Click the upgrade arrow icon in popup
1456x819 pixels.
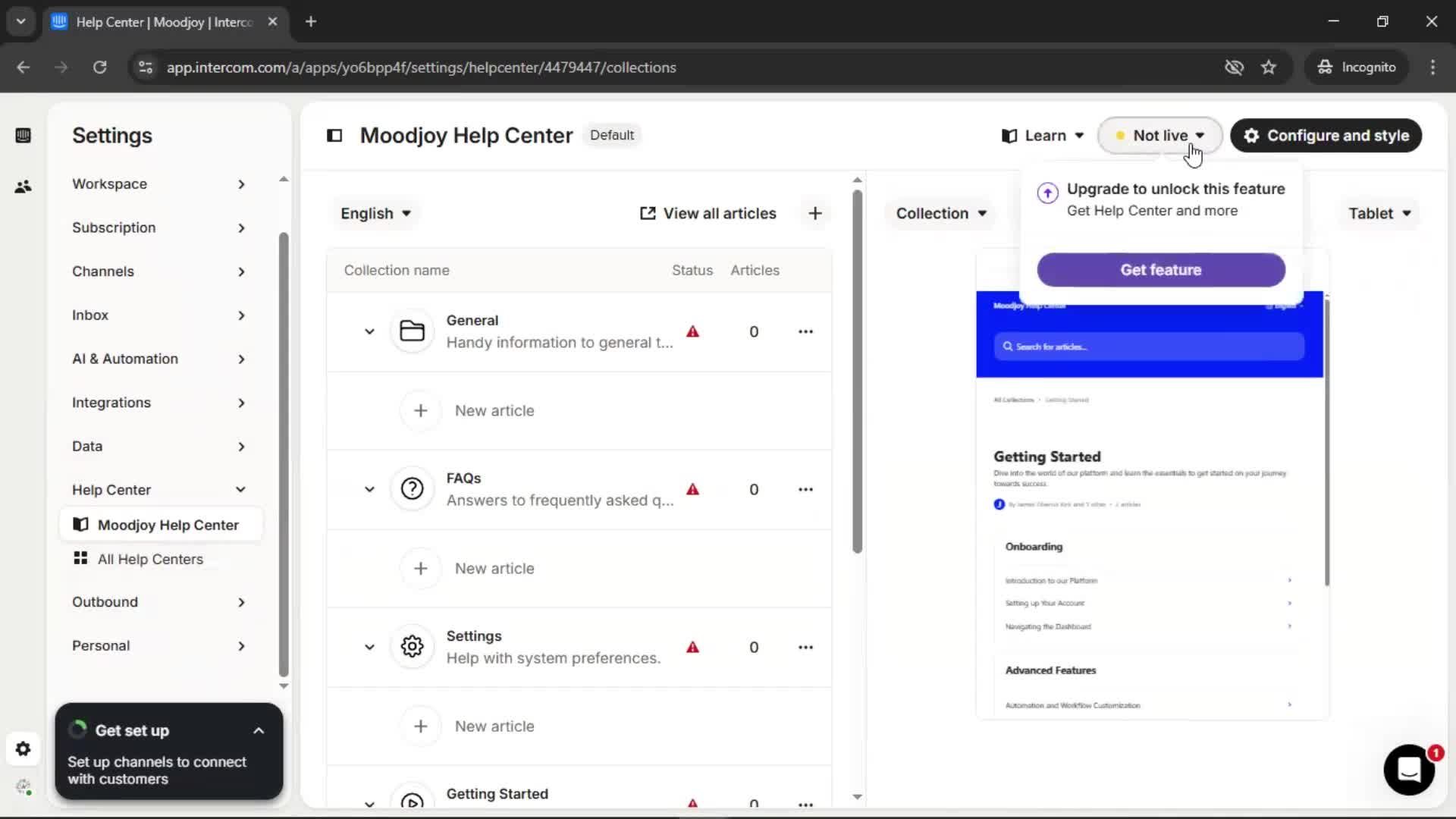(1047, 193)
